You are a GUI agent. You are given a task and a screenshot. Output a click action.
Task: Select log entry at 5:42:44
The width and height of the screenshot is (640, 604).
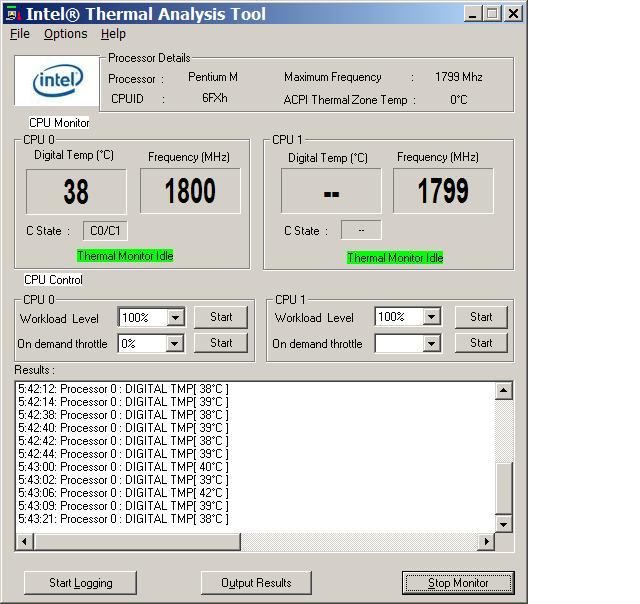[x=123, y=454]
